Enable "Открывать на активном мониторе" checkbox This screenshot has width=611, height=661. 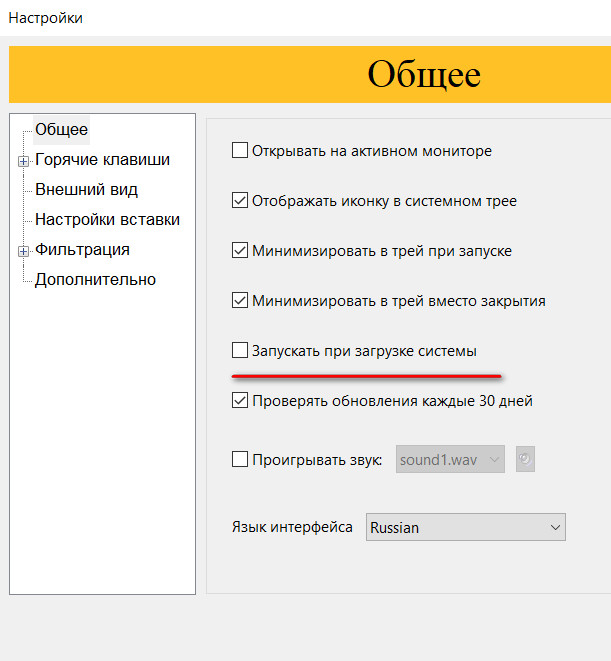pyautogui.click(x=240, y=151)
